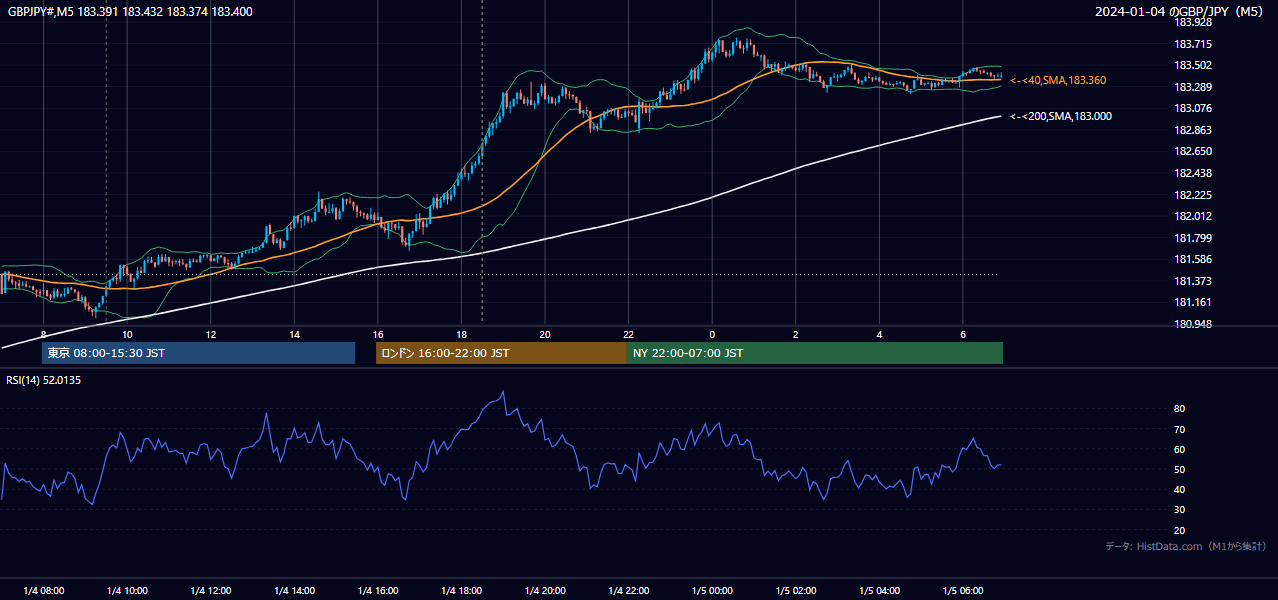This screenshot has height=600, width=1278.
Task: Click price axis value 182.863
Action: (1193, 130)
